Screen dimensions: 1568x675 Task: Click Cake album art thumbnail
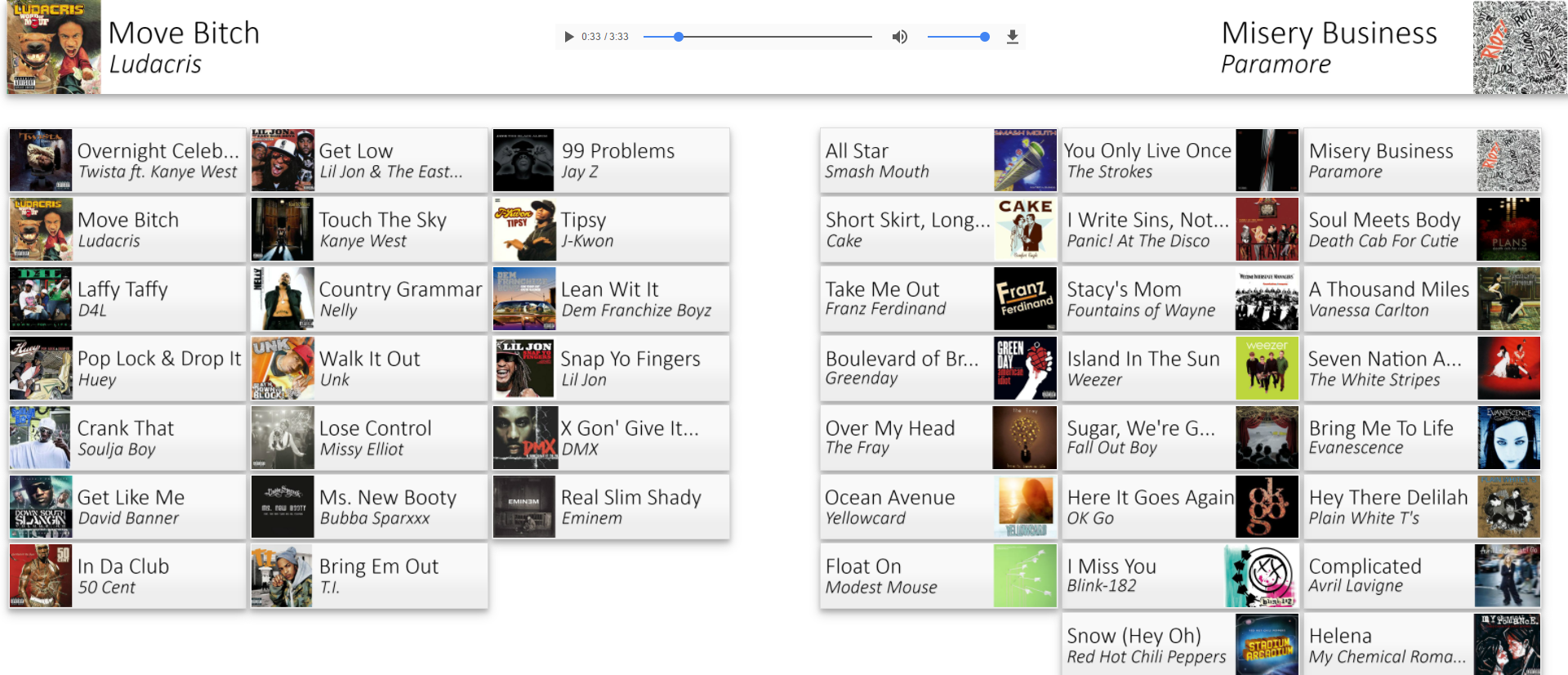(1025, 230)
